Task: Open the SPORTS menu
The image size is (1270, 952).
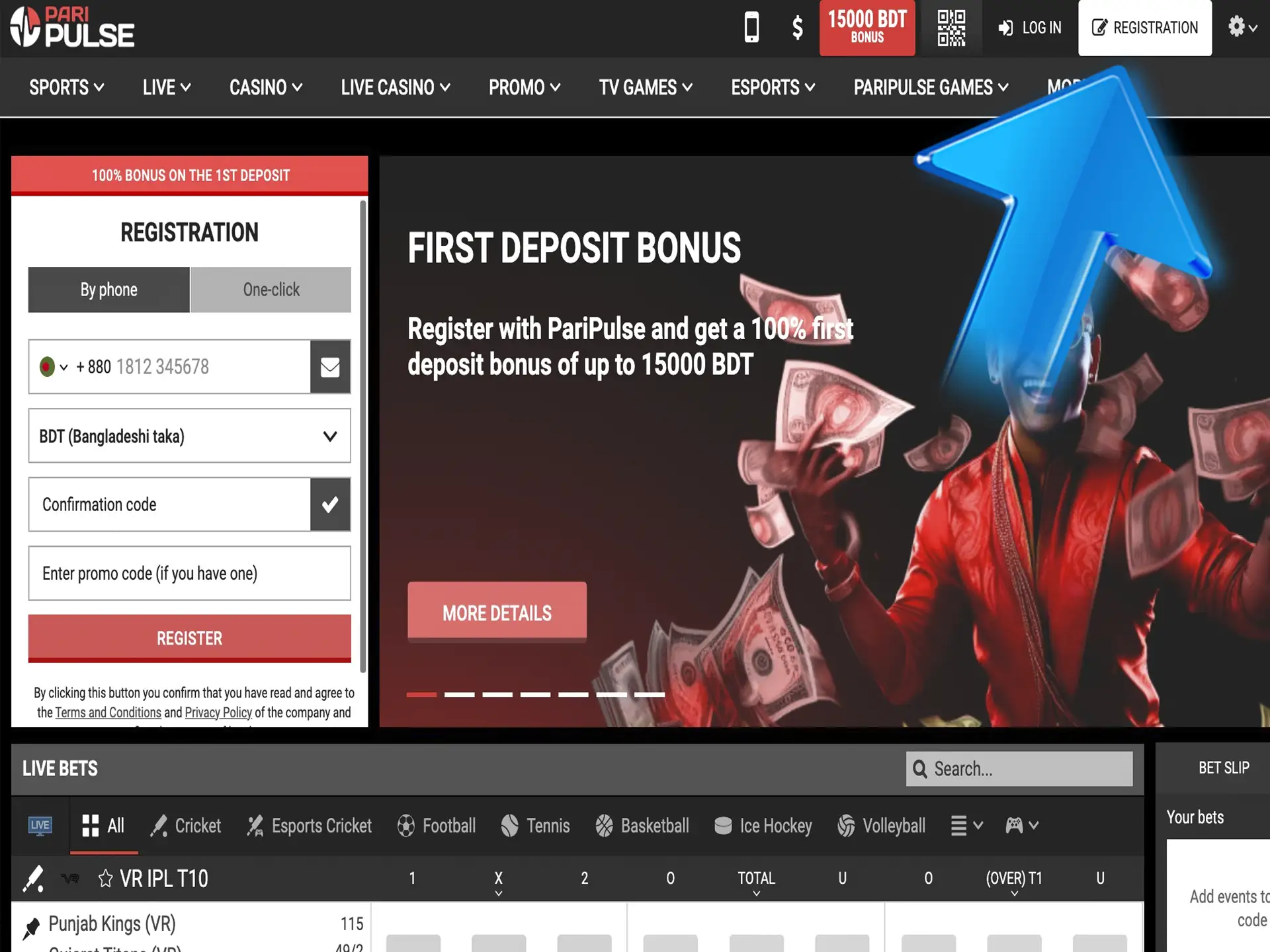Action: 67,87
